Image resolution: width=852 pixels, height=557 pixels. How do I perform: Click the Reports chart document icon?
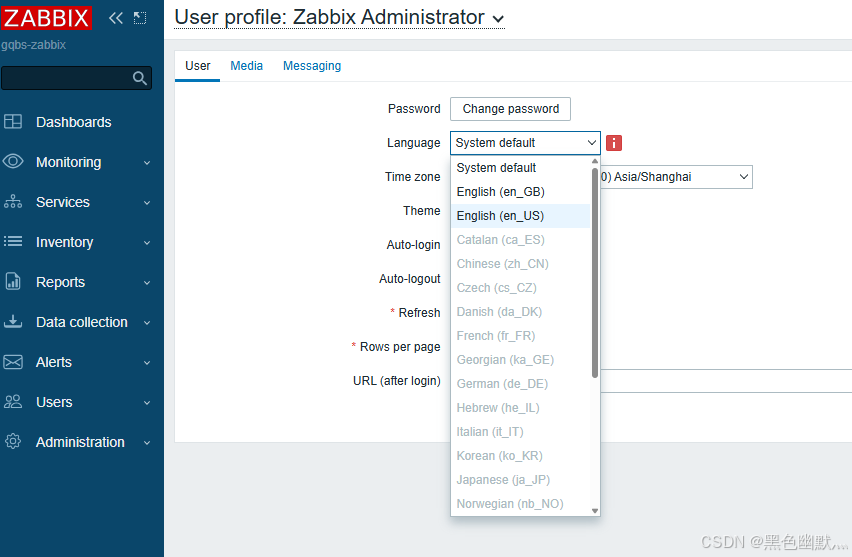pos(13,281)
